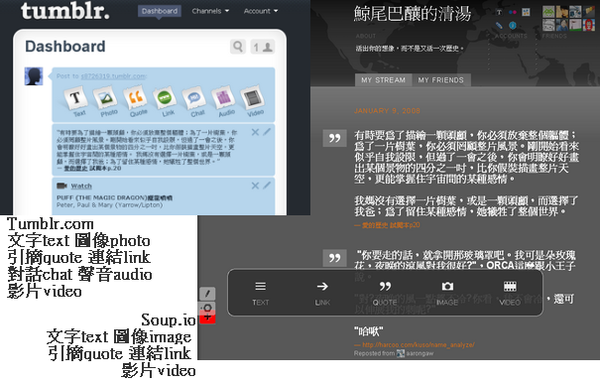The width and height of the screenshot is (600, 383).
Task: Click the ABOUT label in Soup header
Action: 366,36
